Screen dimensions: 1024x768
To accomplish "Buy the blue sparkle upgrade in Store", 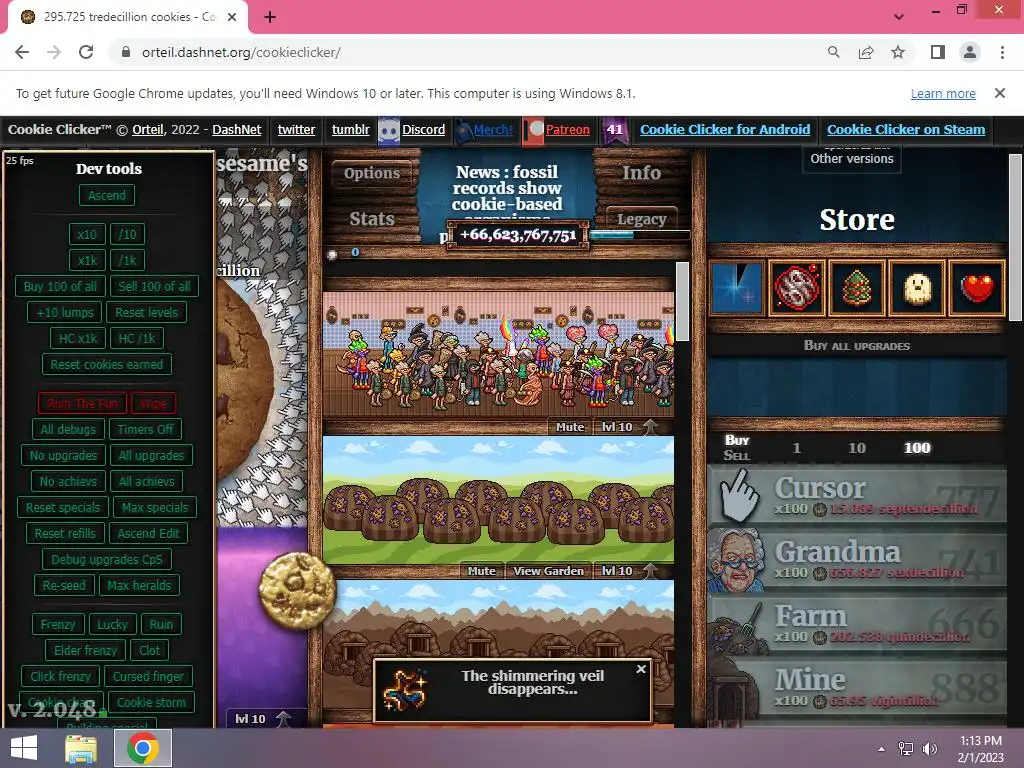I will pos(737,288).
